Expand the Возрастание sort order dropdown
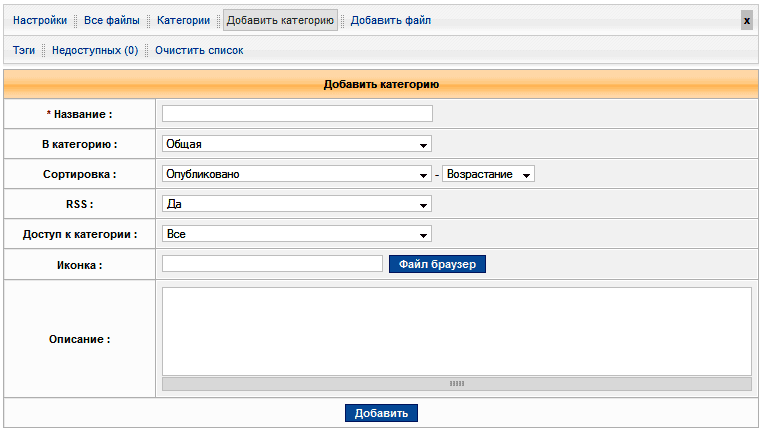 click(x=488, y=174)
